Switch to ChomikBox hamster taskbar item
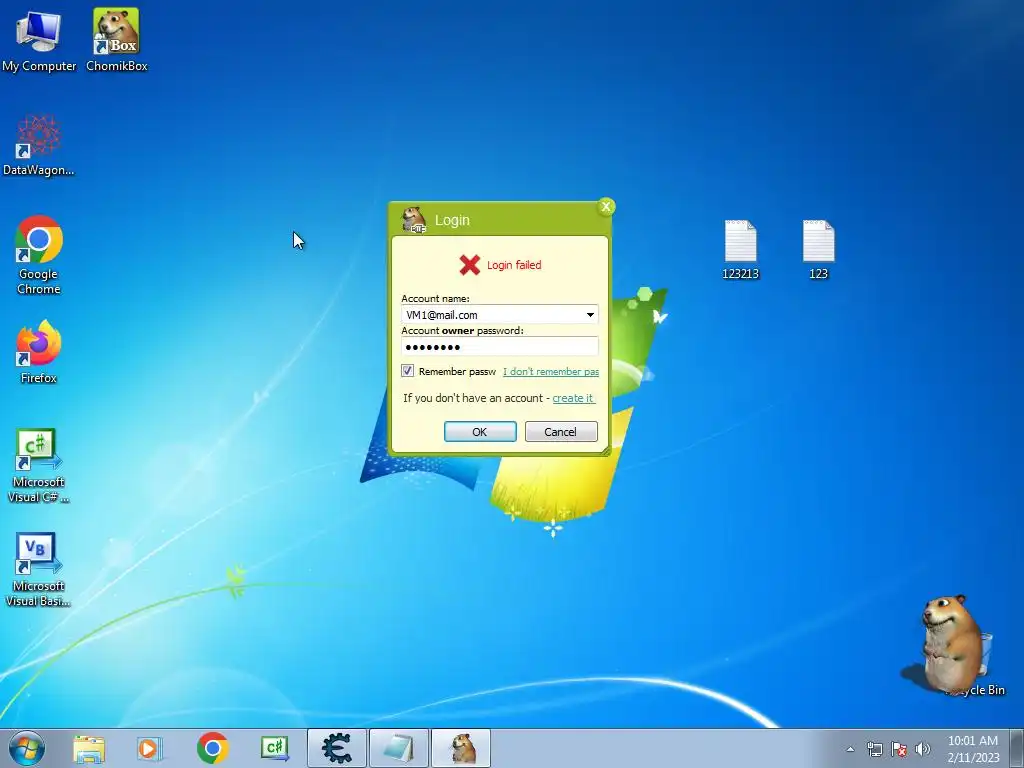 pos(461,748)
